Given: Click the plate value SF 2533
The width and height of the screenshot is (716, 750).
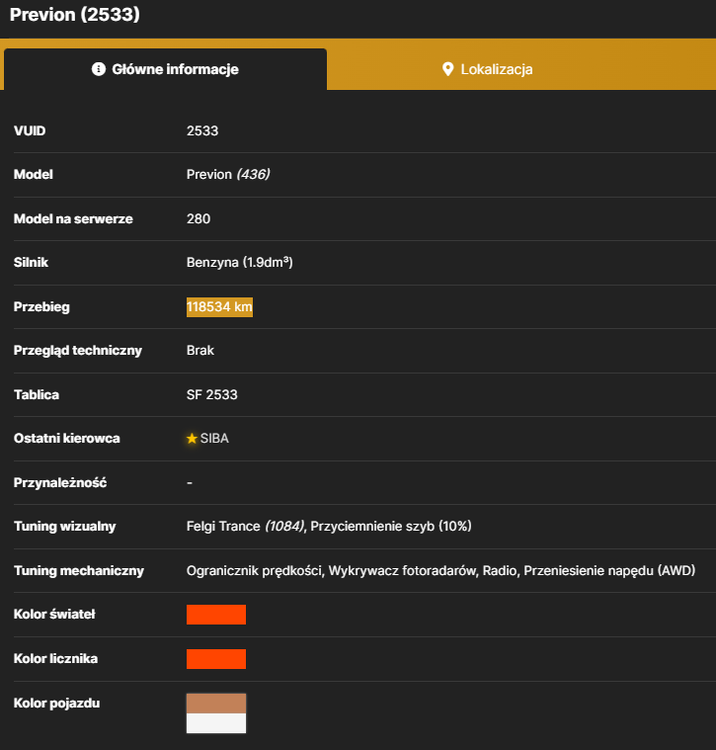Looking at the screenshot, I should pos(212,395).
